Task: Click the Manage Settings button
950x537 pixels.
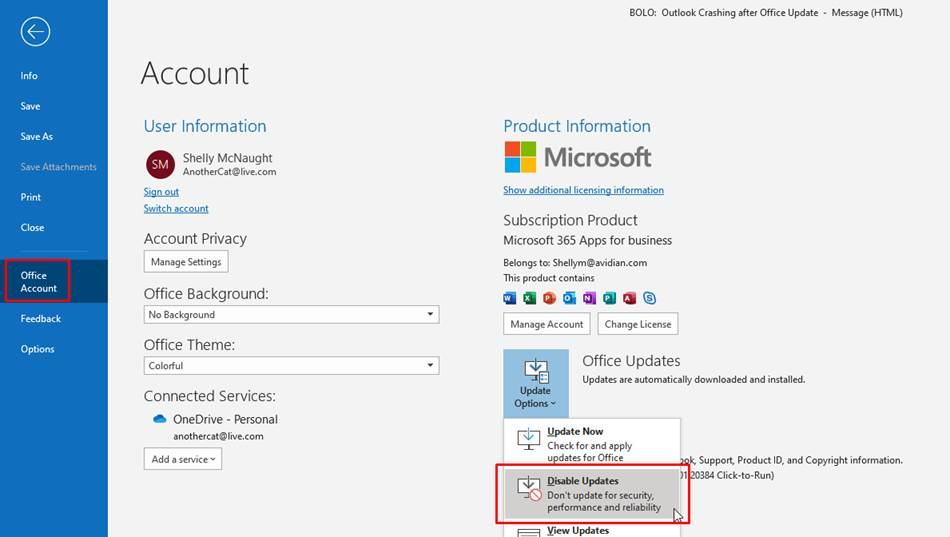Action: click(x=186, y=262)
